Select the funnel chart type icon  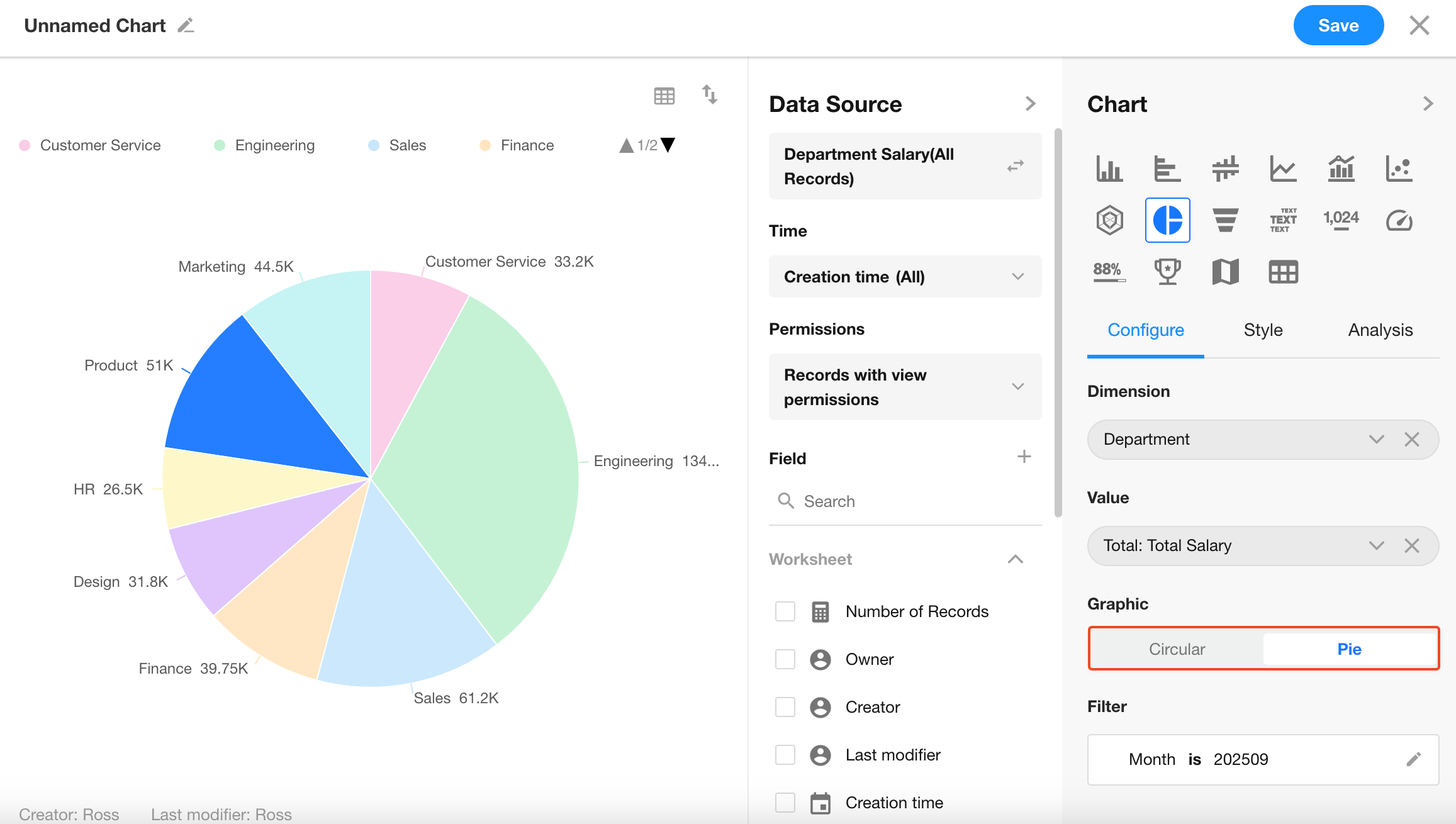point(1225,220)
